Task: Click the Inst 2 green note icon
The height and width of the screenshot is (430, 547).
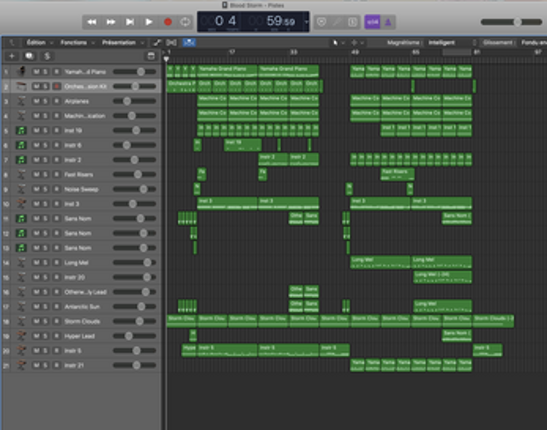Action: tap(21, 160)
